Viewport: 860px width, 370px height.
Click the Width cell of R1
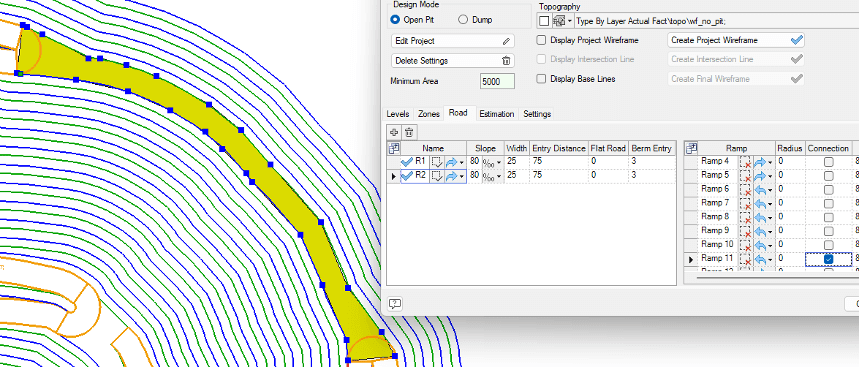[x=517, y=162]
